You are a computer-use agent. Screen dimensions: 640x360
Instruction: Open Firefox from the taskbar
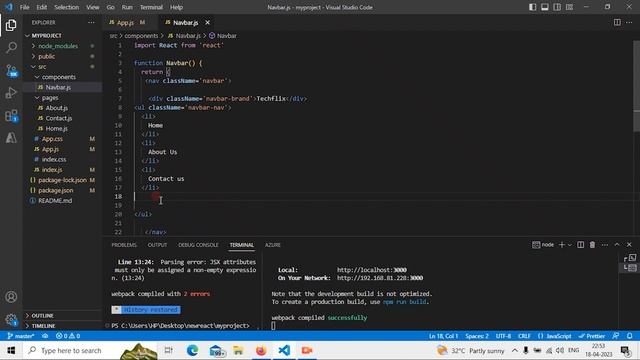pos(261,350)
